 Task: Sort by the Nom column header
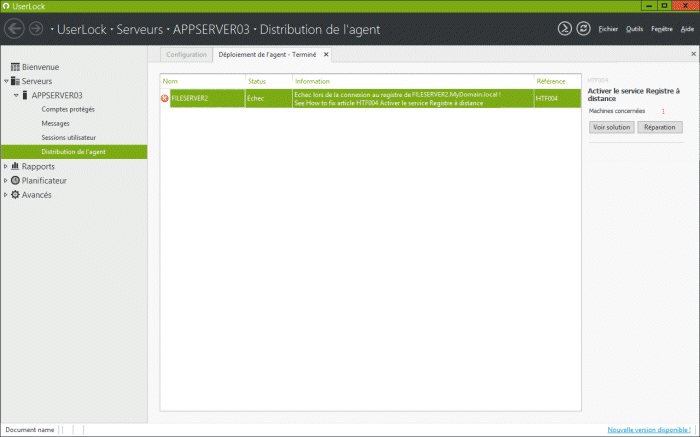pos(203,81)
